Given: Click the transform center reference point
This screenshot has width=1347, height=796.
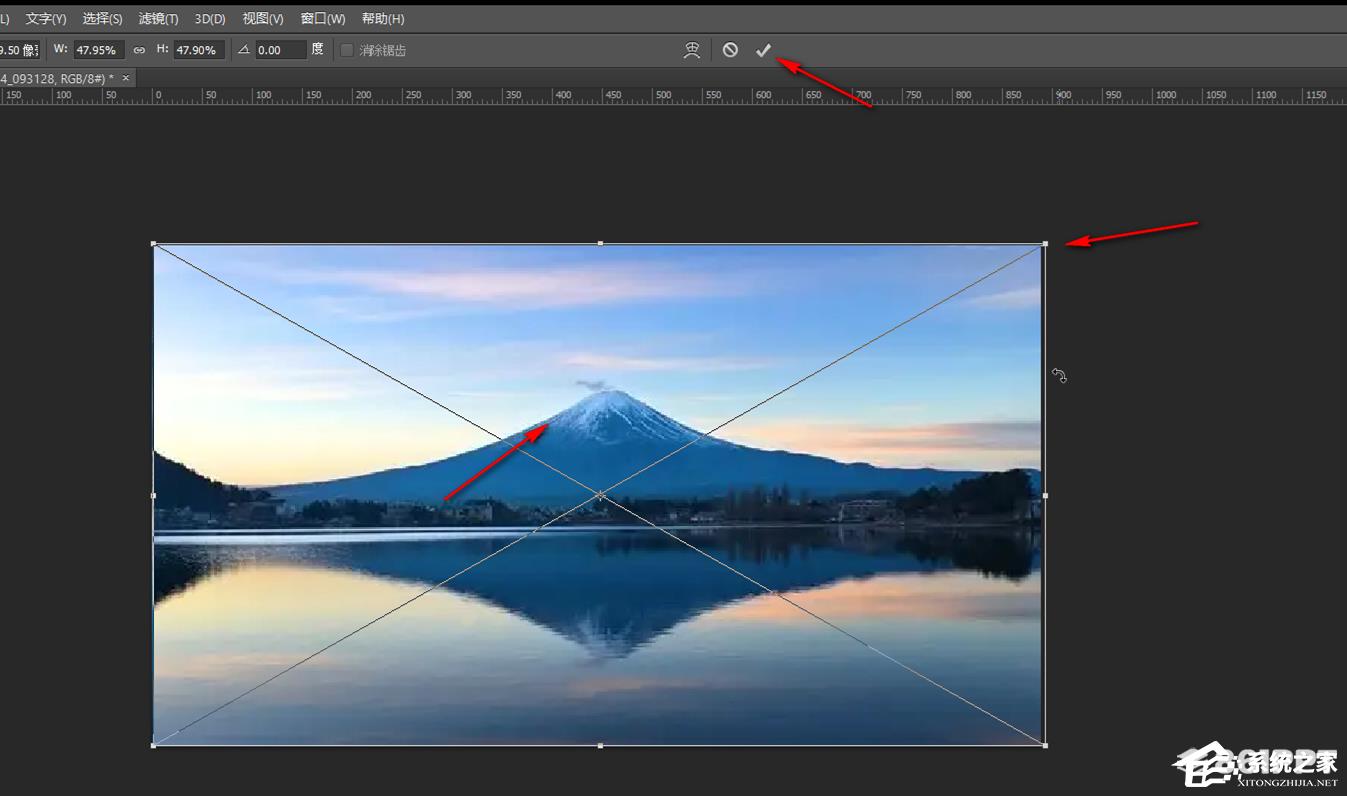Looking at the screenshot, I should (600, 495).
